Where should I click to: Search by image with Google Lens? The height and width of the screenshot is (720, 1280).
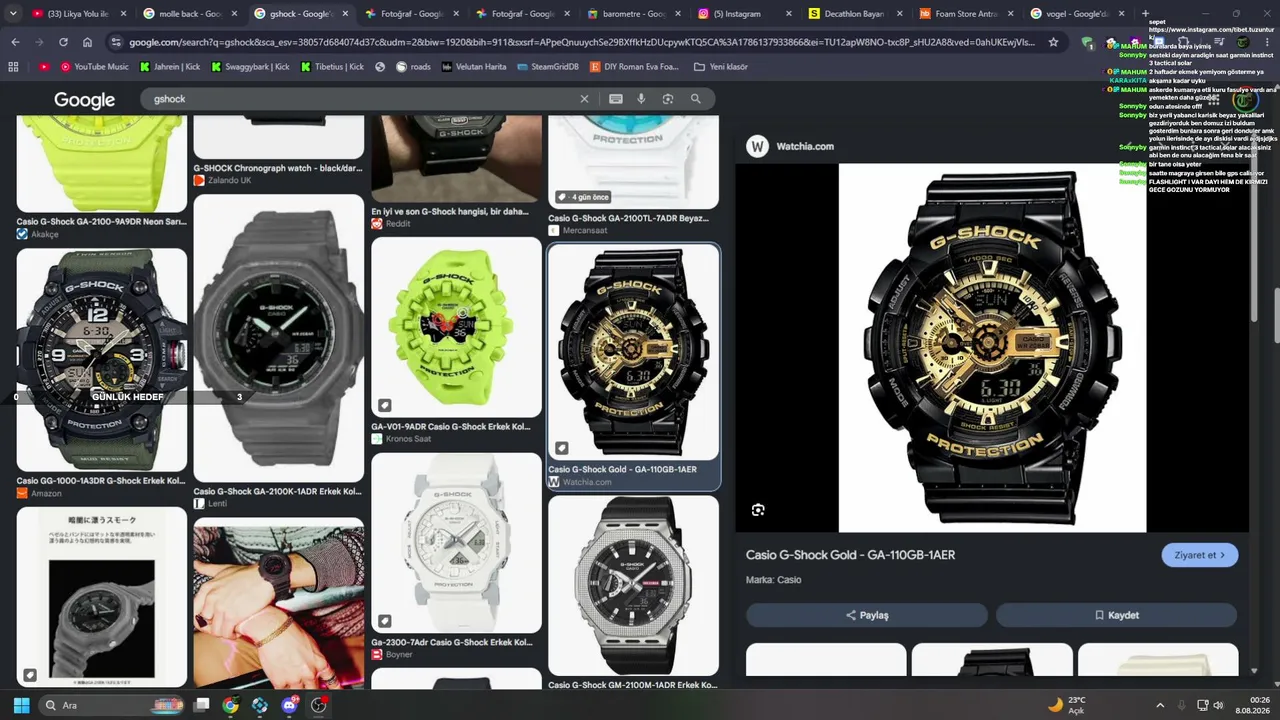tap(668, 99)
